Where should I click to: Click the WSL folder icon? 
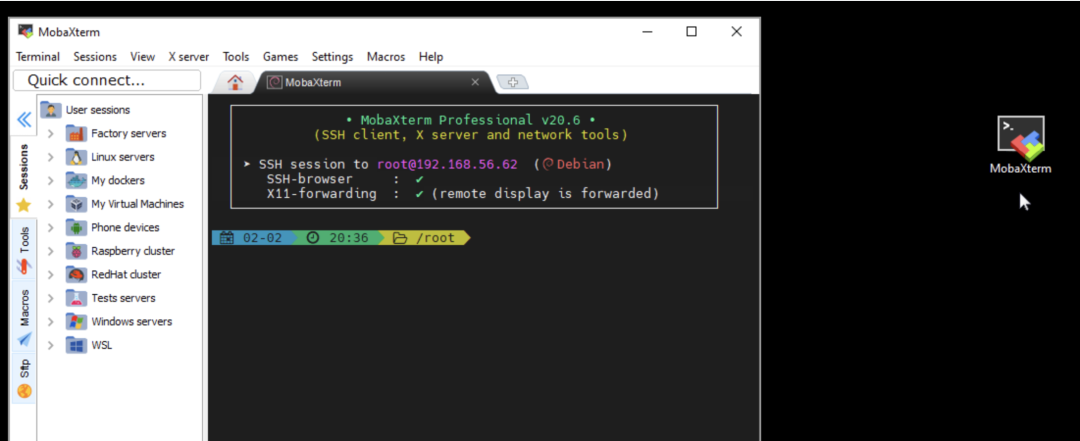[76, 345]
